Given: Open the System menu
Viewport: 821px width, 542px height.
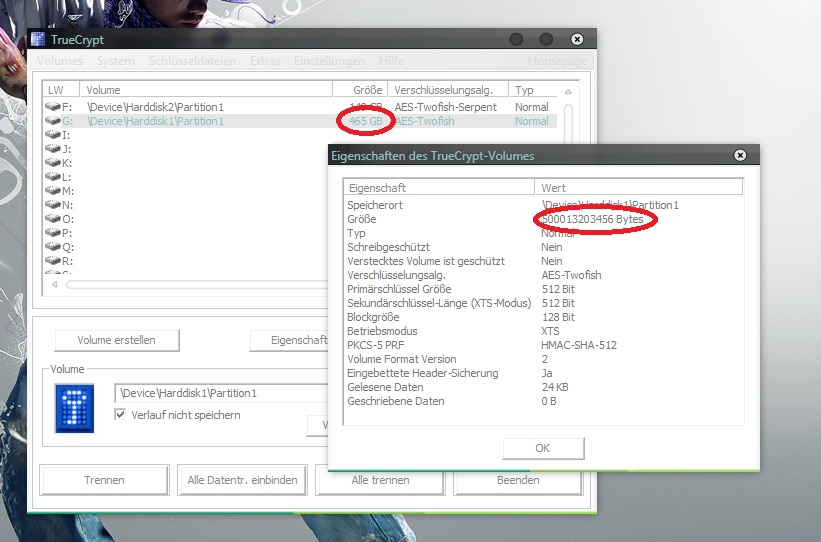Looking at the screenshot, I should click(x=116, y=61).
